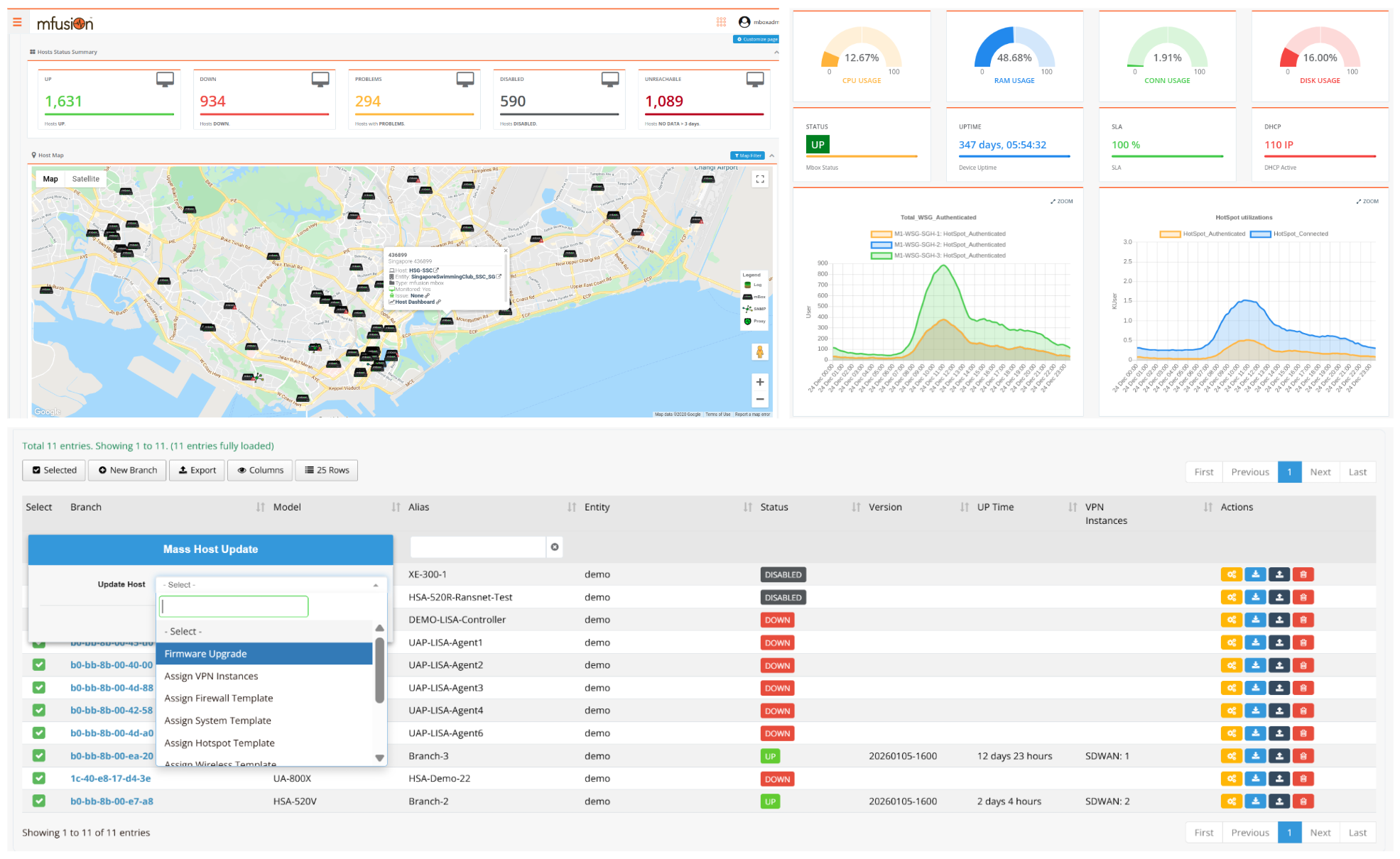This screenshot has height=859, width=1400.
Task: Open the 25 Rows page-size dropdown
Action: pyautogui.click(x=327, y=471)
